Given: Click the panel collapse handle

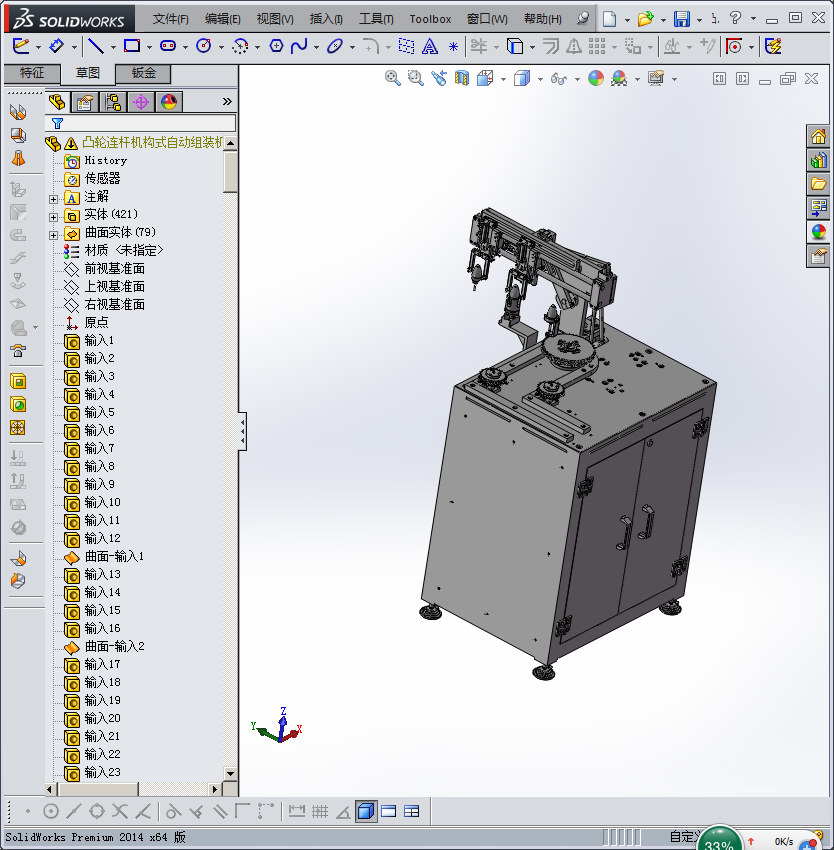Looking at the screenshot, I should tap(243, 431).
